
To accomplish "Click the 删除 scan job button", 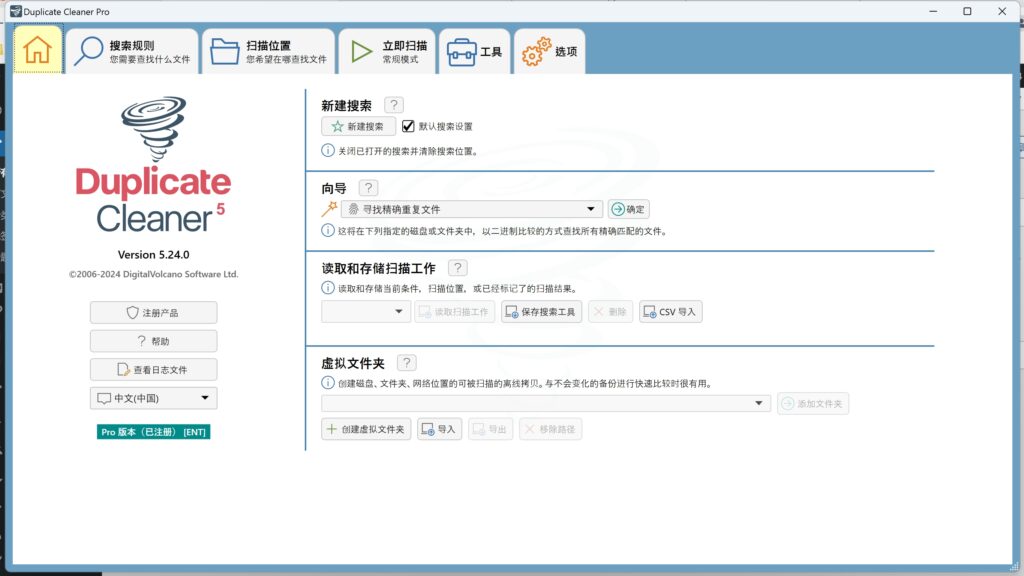I will [x=611, y=312].
